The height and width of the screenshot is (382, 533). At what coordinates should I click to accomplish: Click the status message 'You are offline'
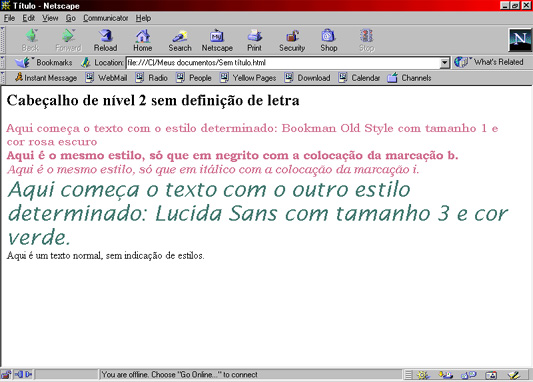pyautogui.click(x=179, y=375)
